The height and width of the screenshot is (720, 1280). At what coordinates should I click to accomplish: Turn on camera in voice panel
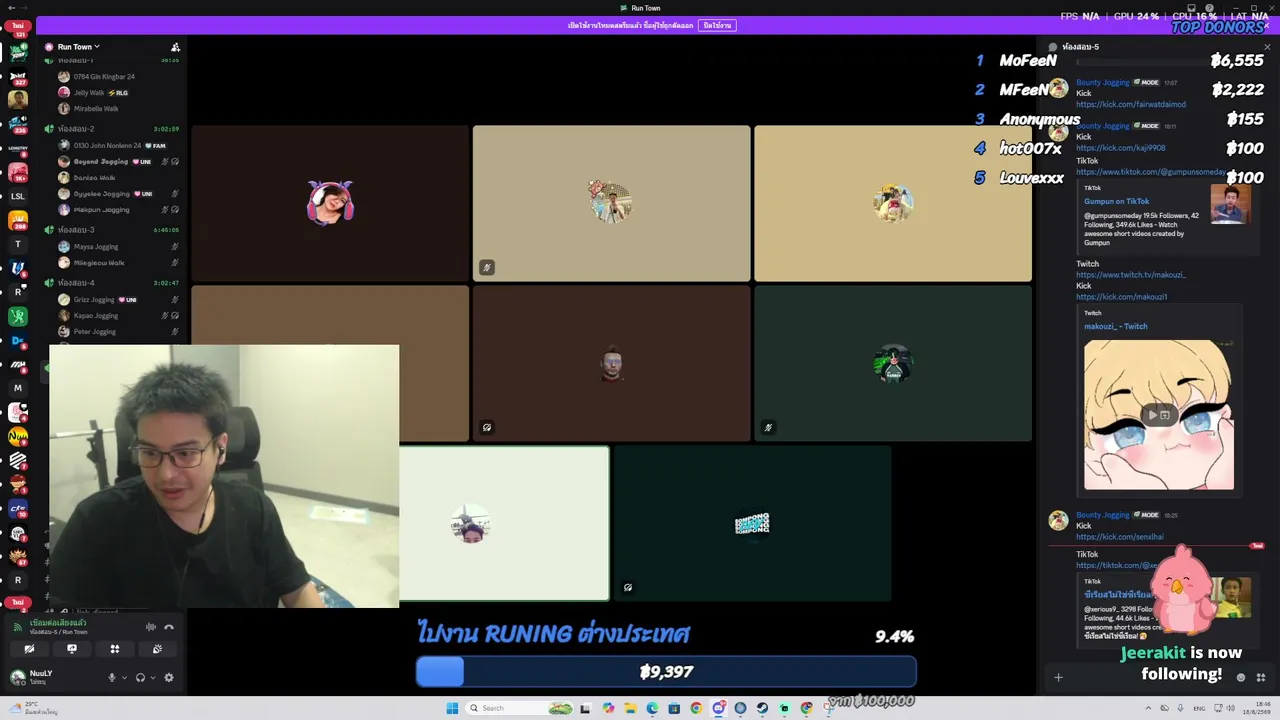point(29,649)
